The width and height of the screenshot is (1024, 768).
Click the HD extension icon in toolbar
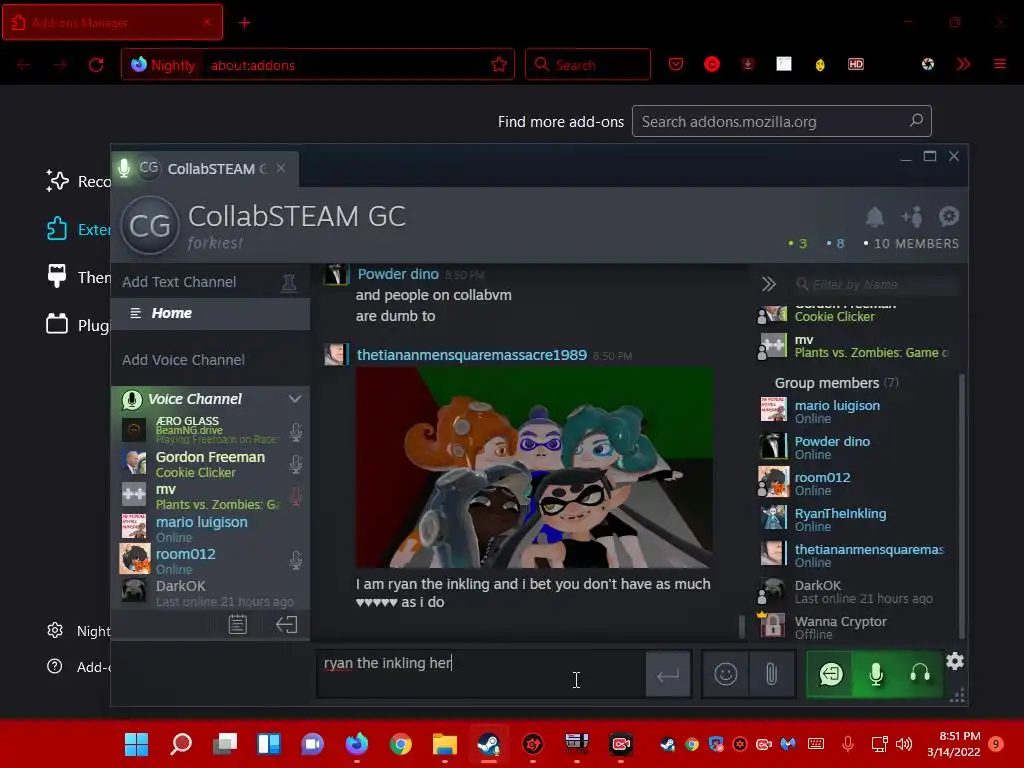[856, 64]
